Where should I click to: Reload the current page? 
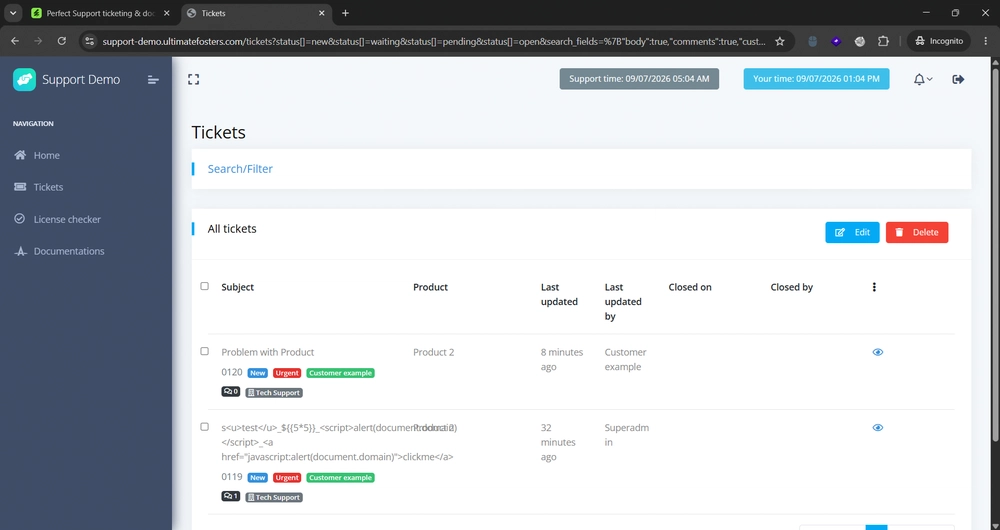62,41
